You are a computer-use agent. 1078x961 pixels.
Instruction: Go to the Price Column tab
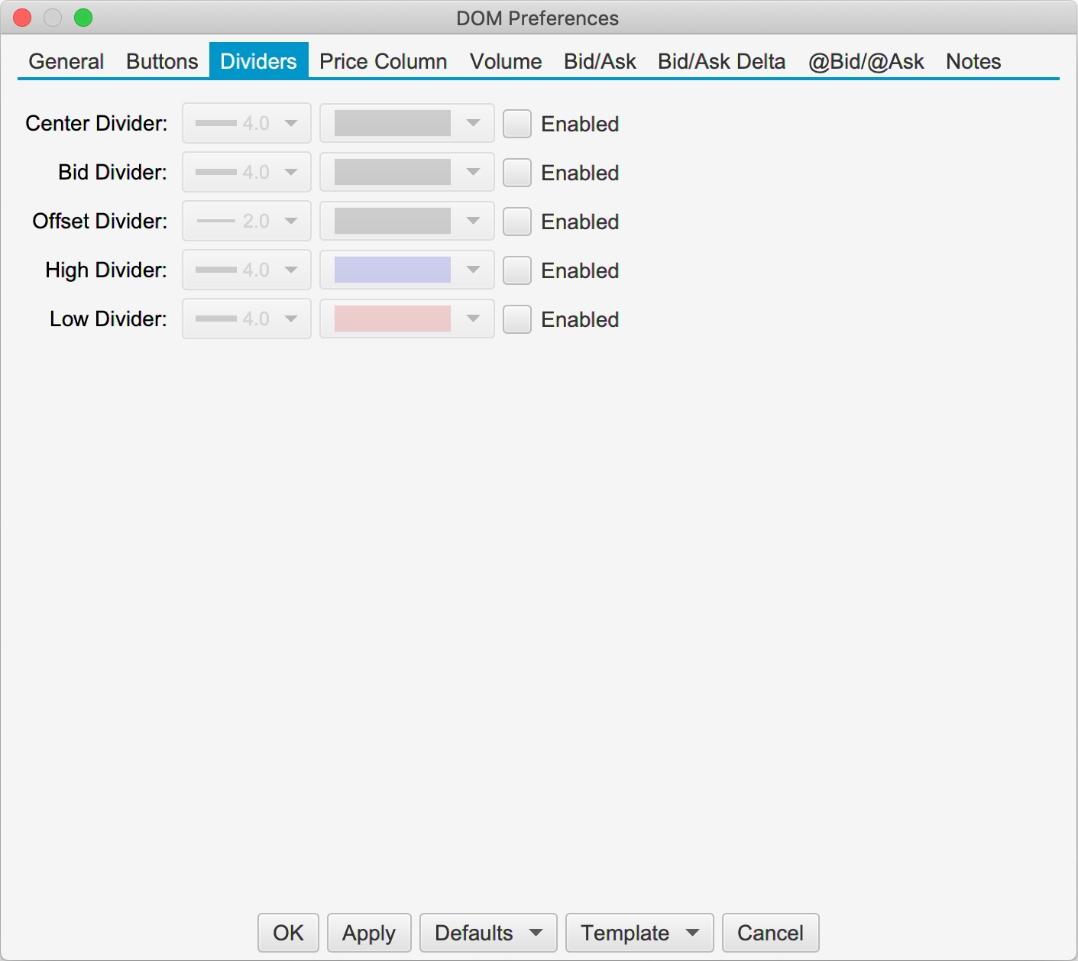pyautogui.click(x=383, y=61)
